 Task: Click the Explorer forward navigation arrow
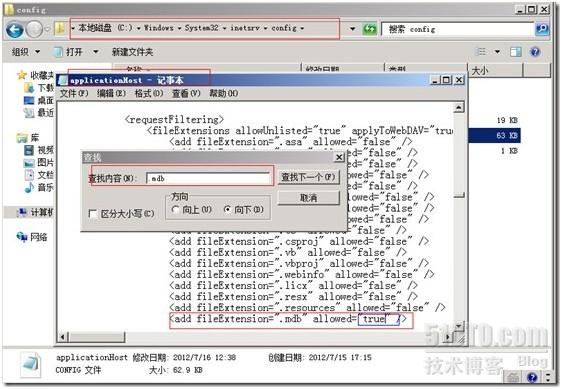click(35, 29)
